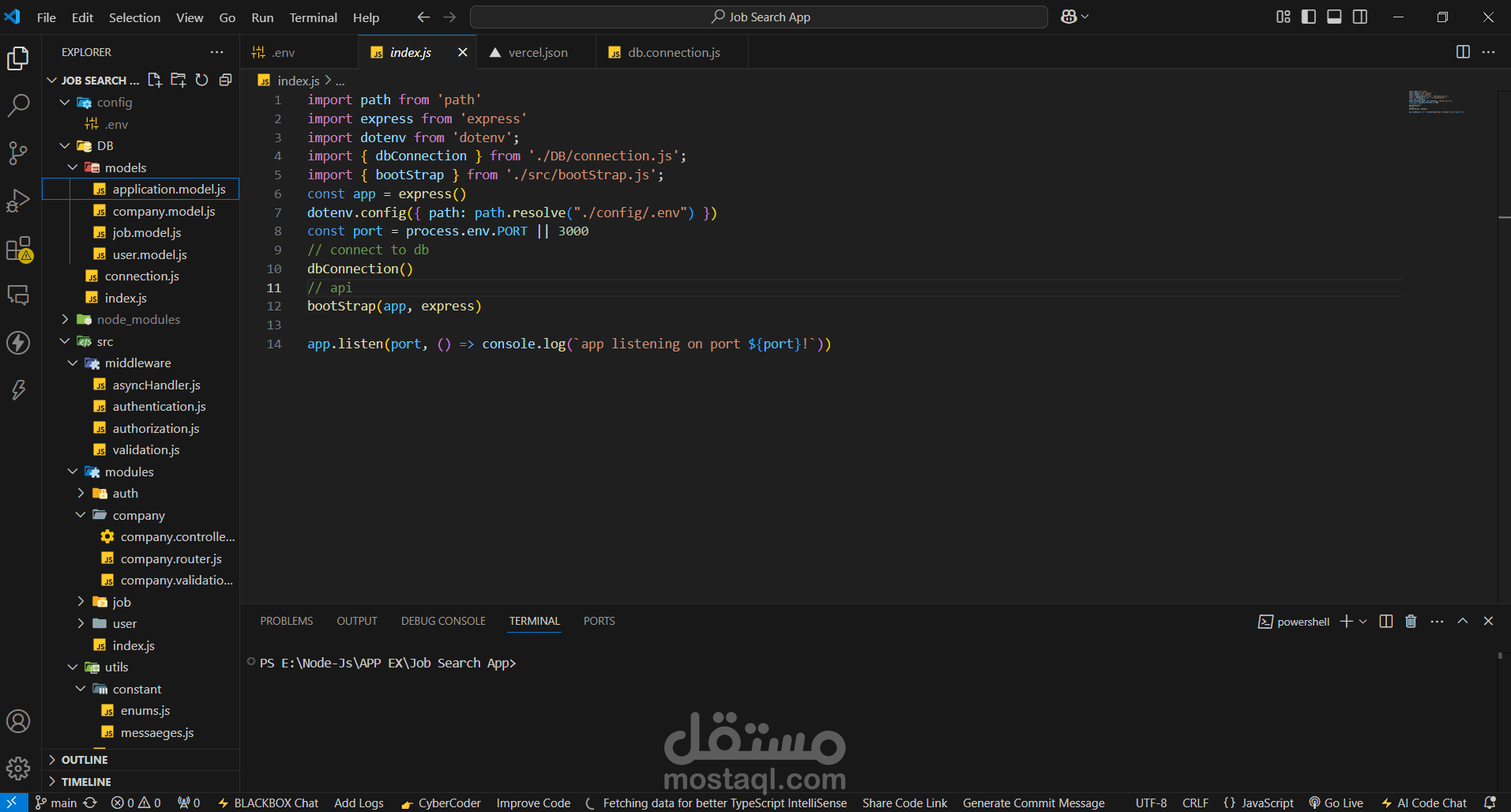Click the main branch indicator

click(x=56, y=803)
